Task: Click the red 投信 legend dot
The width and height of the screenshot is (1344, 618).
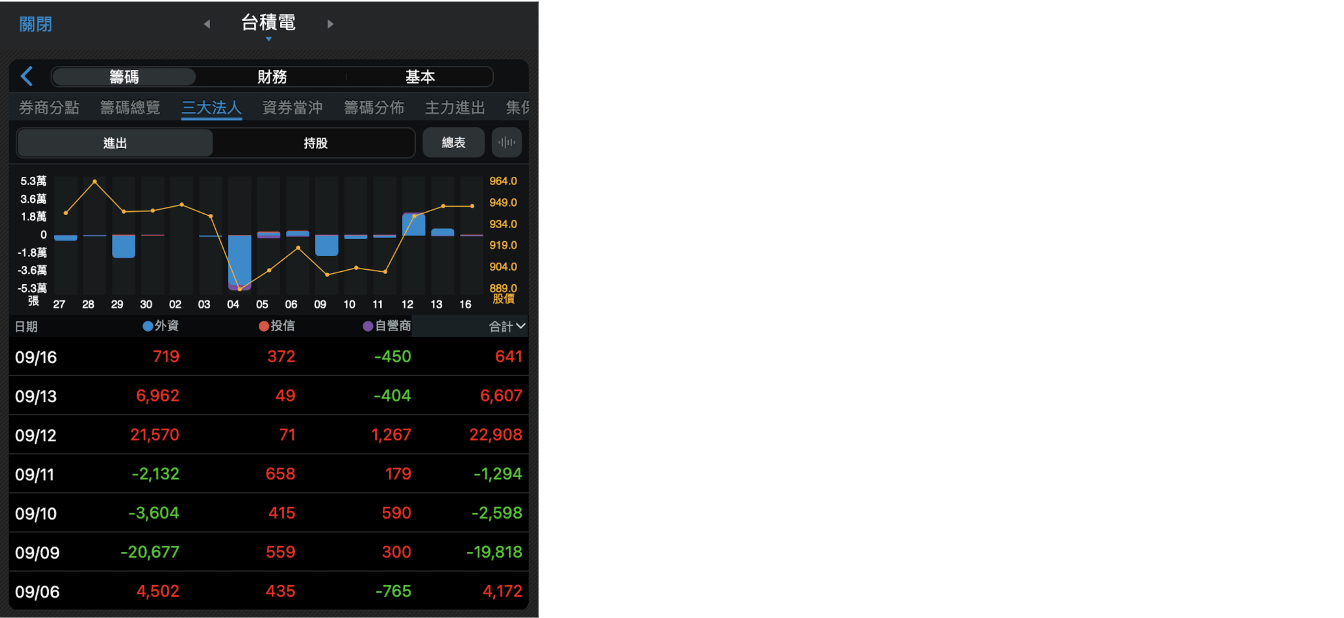Action: [x=264, y=326]
